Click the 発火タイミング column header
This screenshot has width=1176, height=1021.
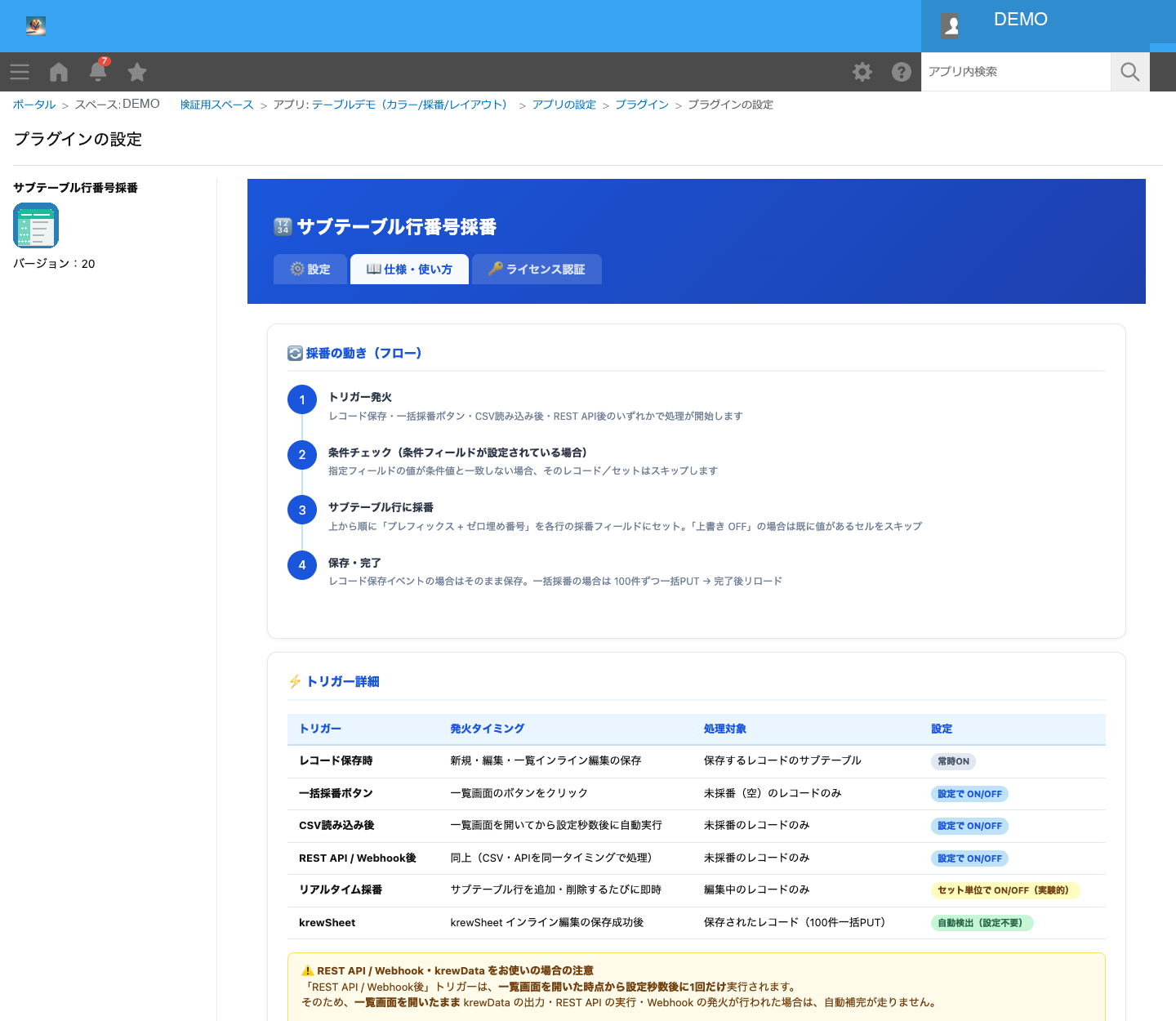click(488, 729)
